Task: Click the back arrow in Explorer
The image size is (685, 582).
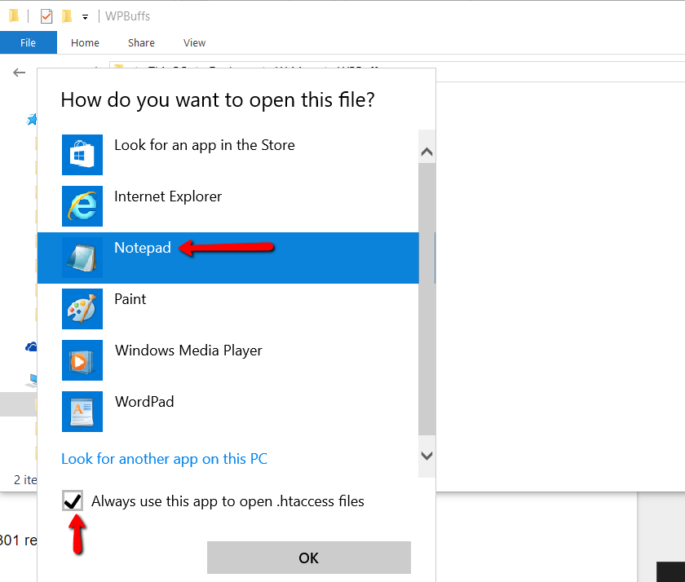Action: pos(18,73)
